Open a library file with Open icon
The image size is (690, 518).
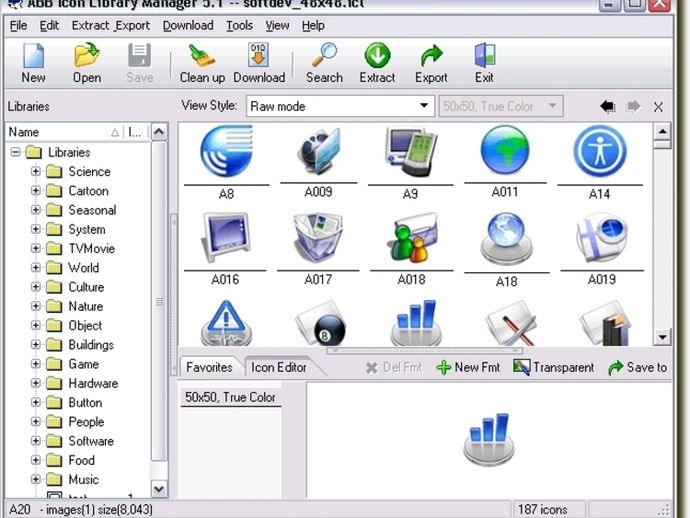pyautogui.click(x=87, y=63)
